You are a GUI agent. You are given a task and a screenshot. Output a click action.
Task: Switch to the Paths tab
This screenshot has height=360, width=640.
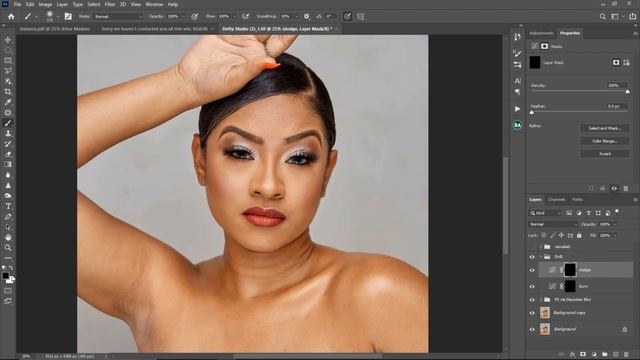click(577, 200)
